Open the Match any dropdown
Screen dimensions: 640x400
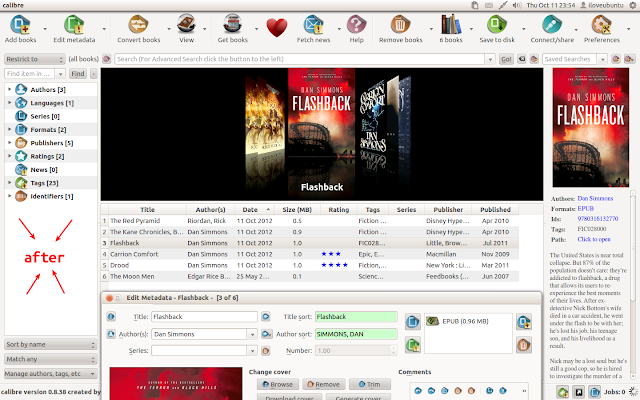51,359
